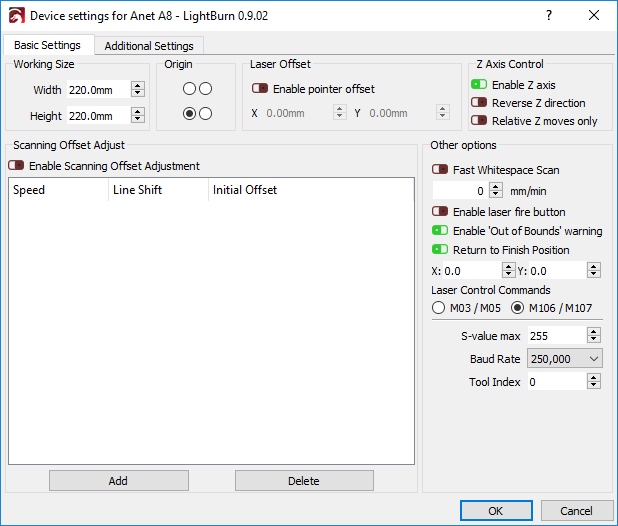Image resolution: width=618 pixels, height=526 pixels.
Task: Click the whitespace scan mm/min field
Action: [460, 191]
